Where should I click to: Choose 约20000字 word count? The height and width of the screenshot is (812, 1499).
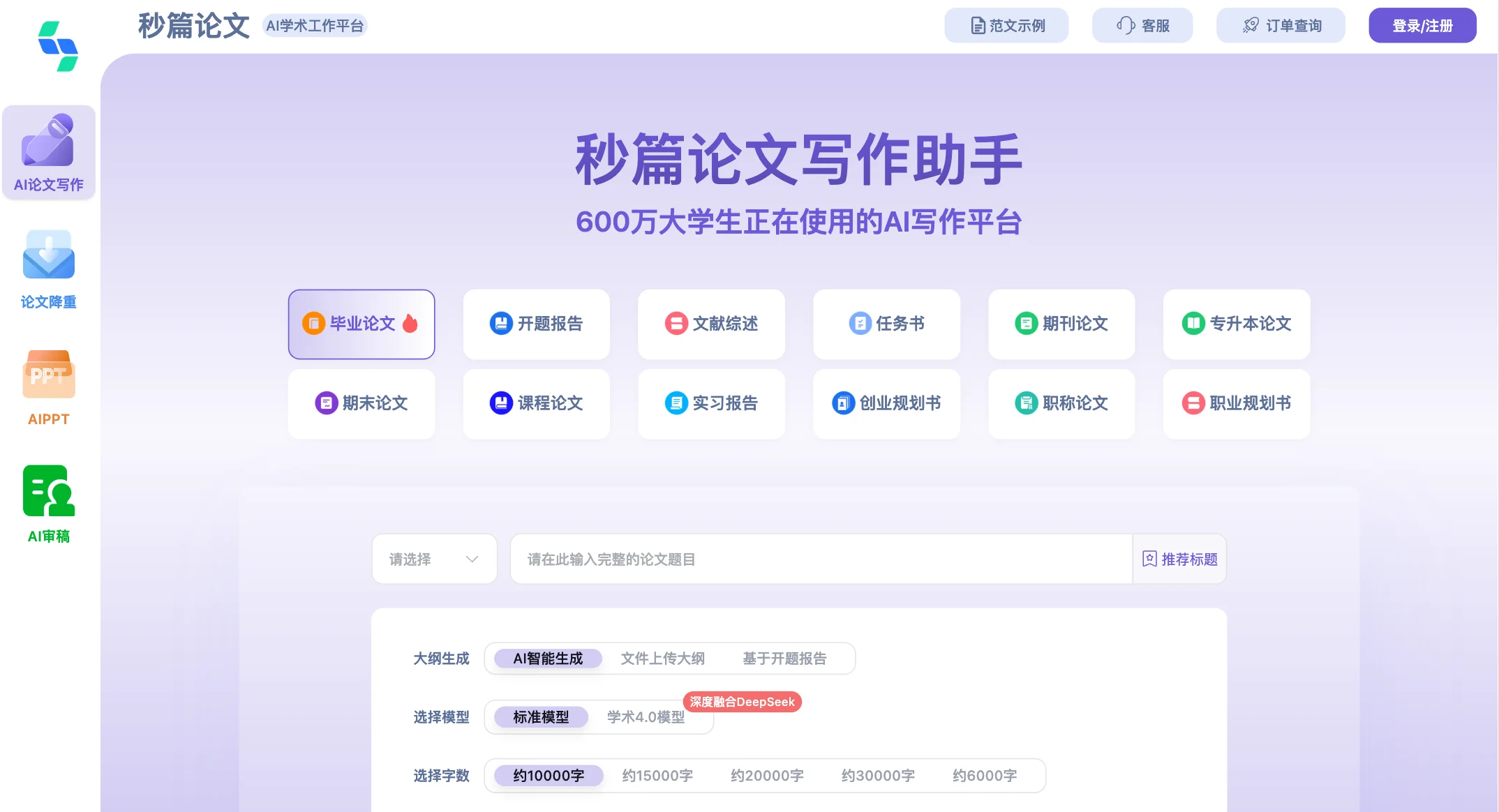coord(767,775)
